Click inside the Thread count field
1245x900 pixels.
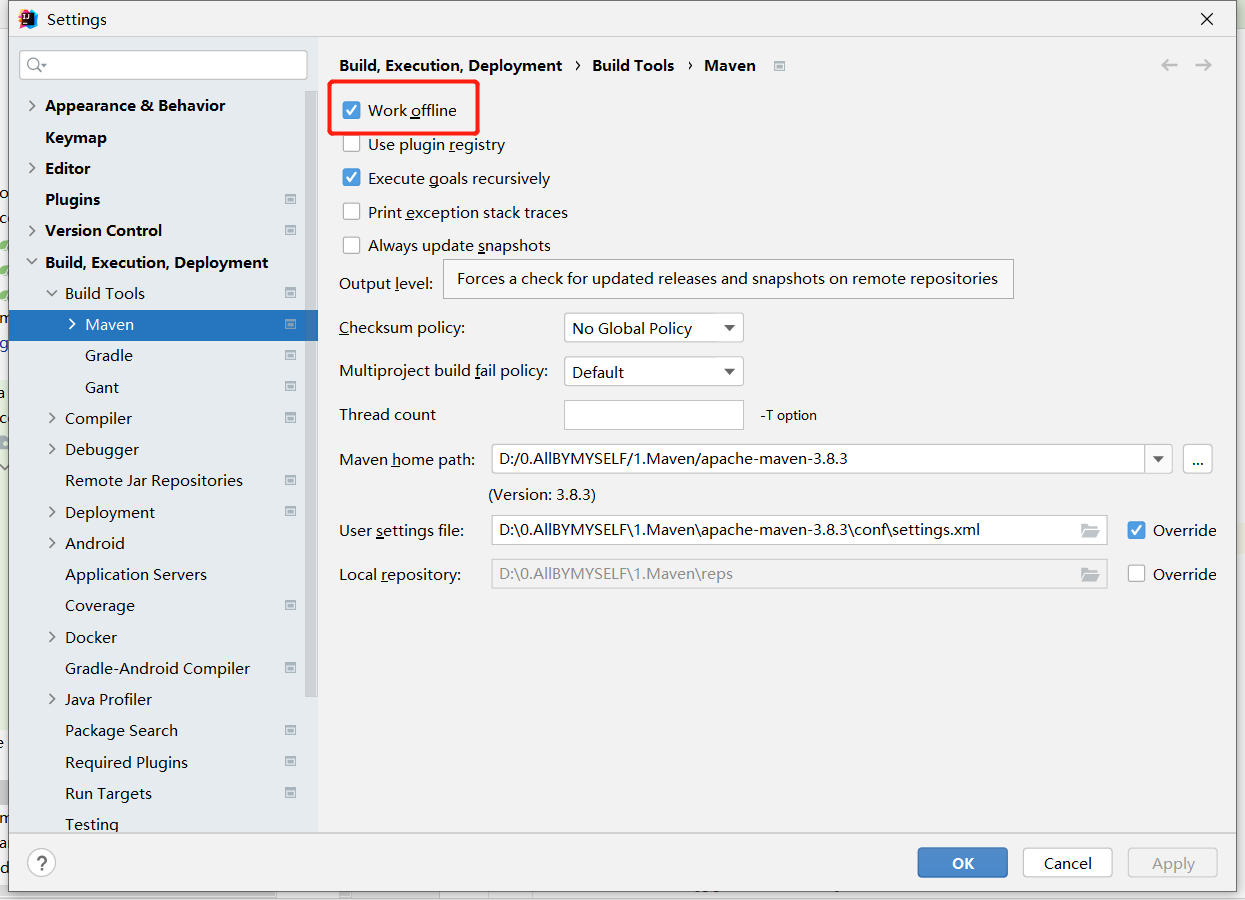pos(653,414)
